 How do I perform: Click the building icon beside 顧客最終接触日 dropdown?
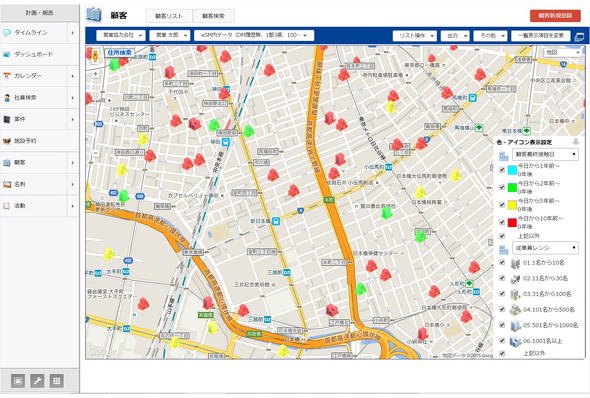[503, 155]
